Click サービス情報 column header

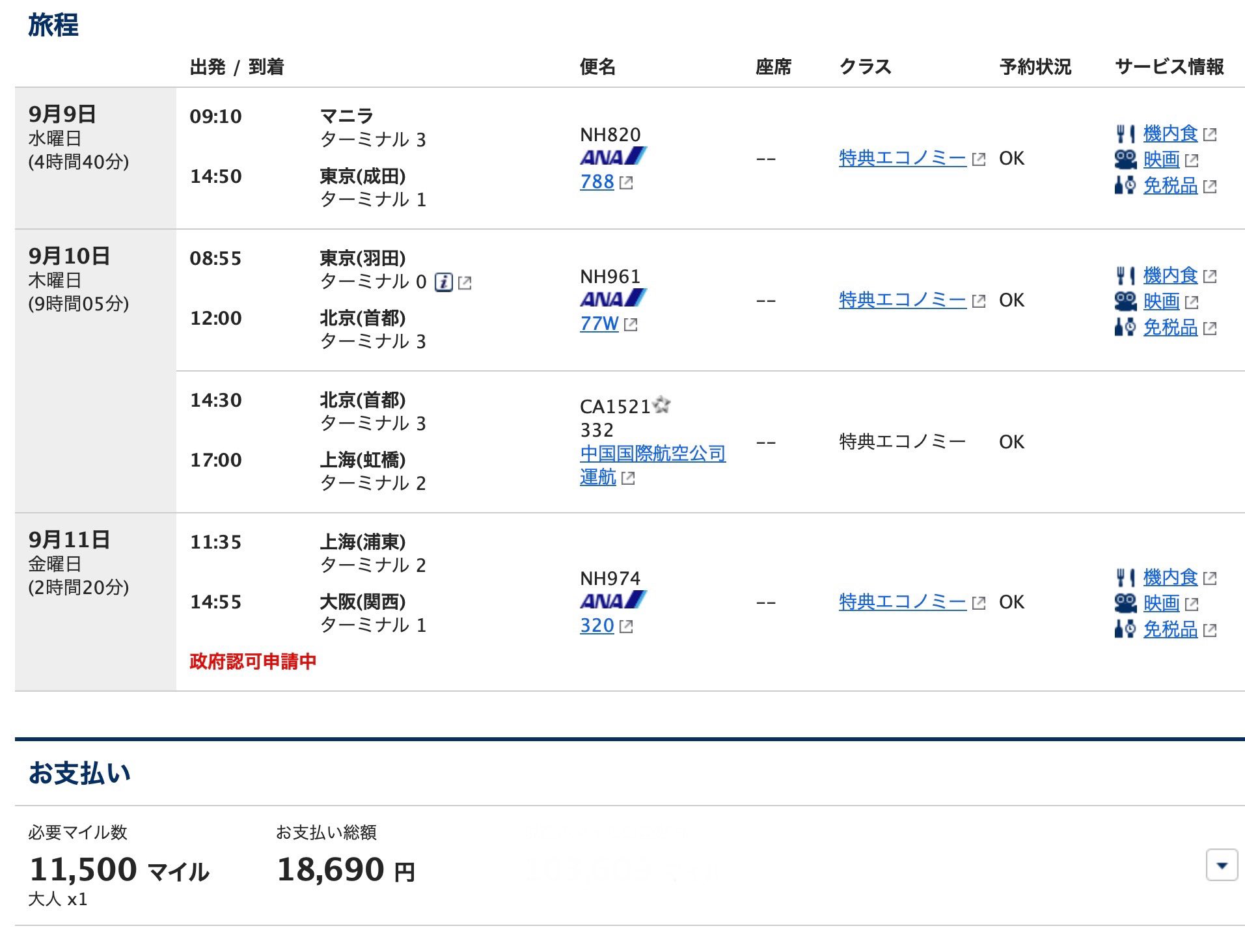(1170, 66)
